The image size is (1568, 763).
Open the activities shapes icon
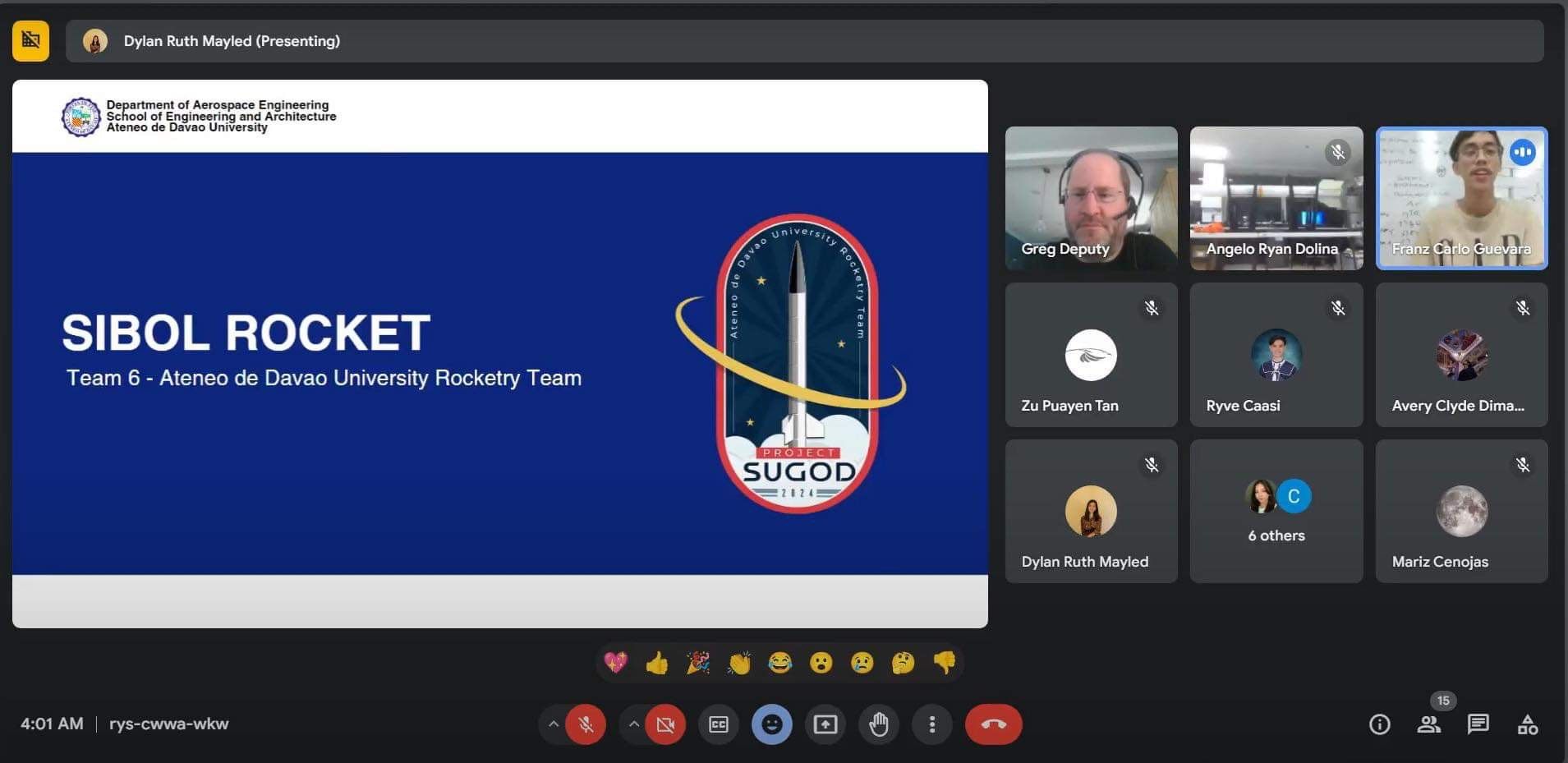tap(1527, 724)
